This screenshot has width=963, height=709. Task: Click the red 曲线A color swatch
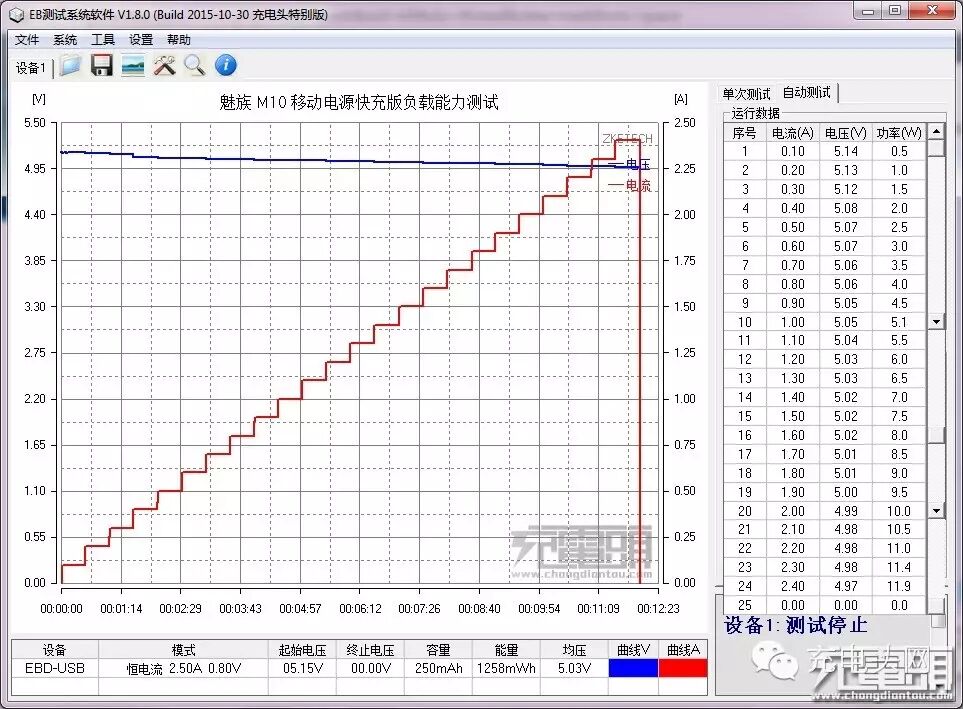683,668
